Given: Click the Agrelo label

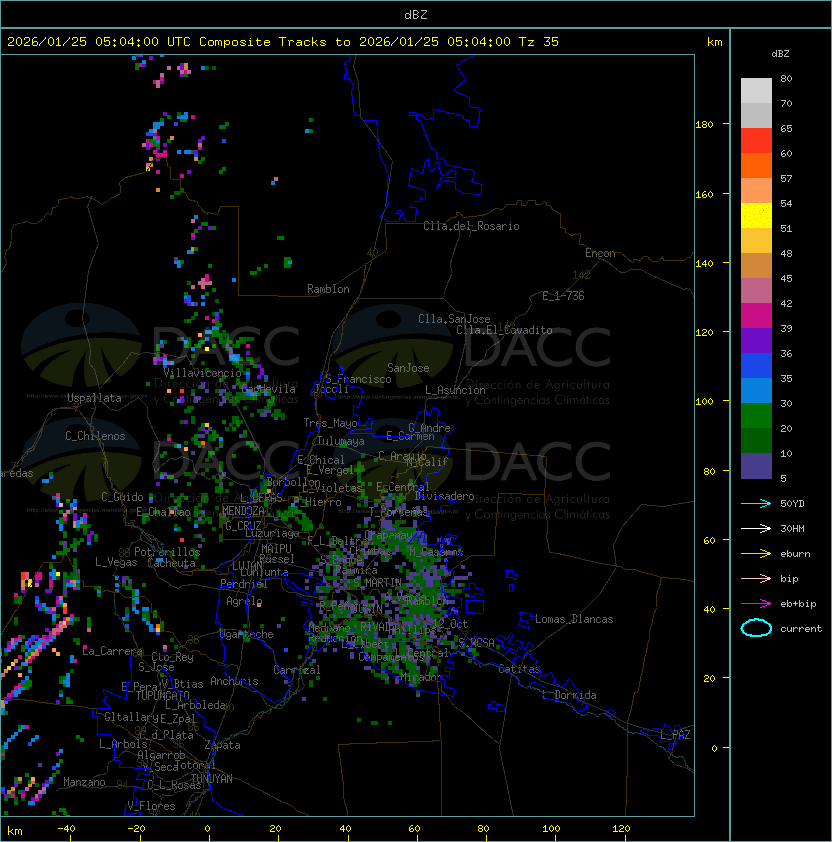Looking at the screenshot, I should 244,601.
